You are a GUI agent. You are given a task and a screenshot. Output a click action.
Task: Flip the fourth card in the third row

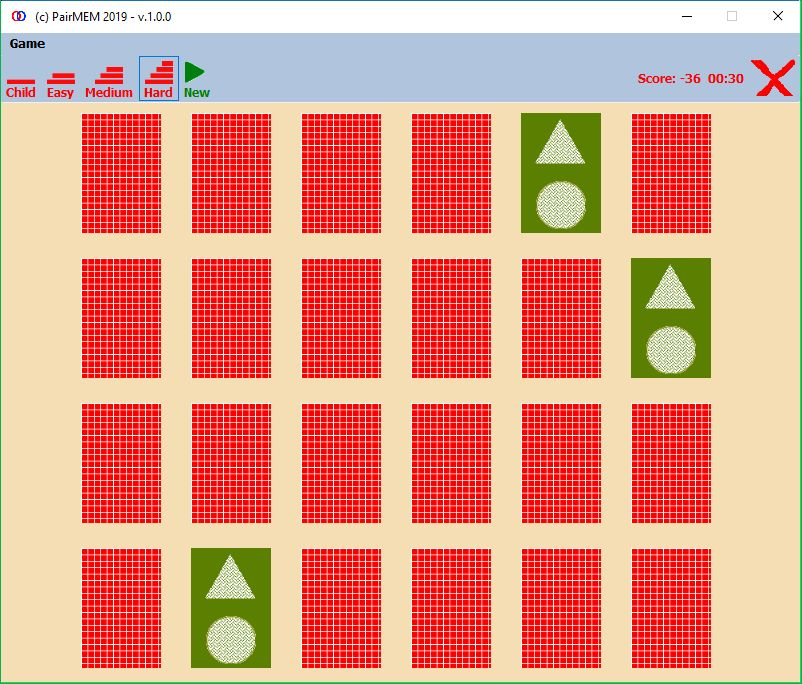pyautogui.click(x=451, y=463)
